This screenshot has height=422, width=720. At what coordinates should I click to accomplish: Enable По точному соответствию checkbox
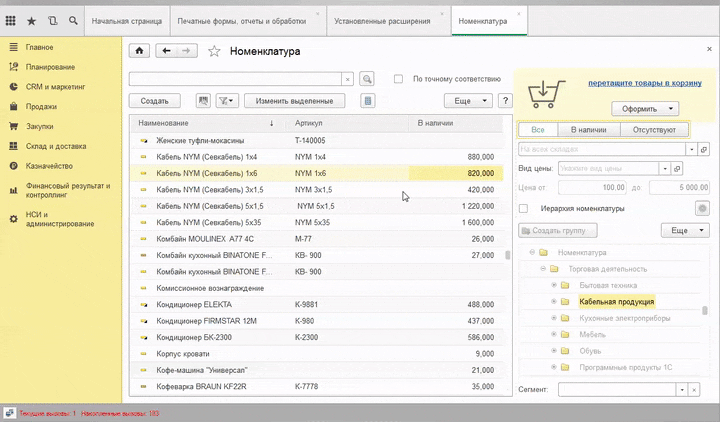399,79
